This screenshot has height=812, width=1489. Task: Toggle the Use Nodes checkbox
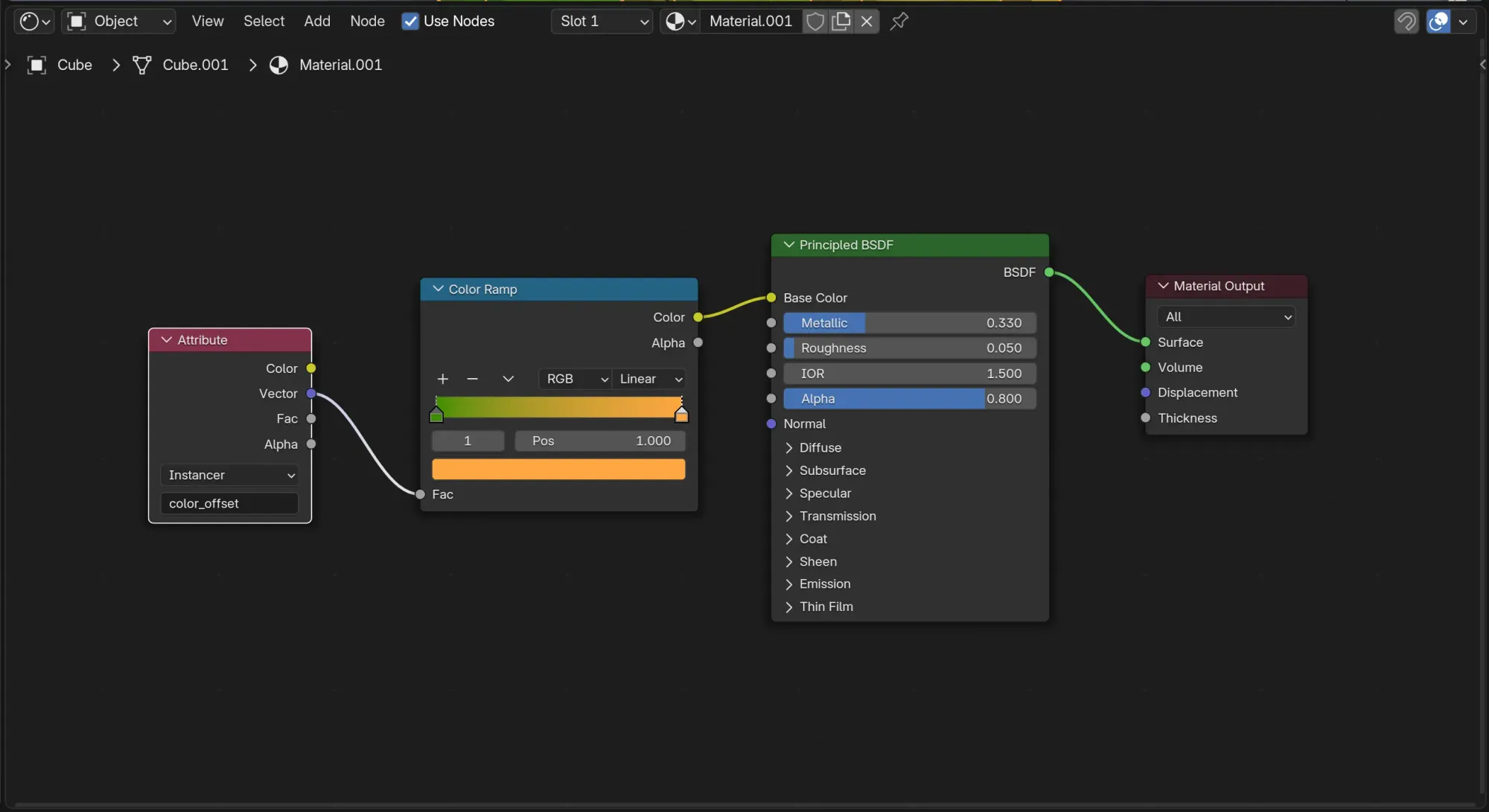[409, 21]
